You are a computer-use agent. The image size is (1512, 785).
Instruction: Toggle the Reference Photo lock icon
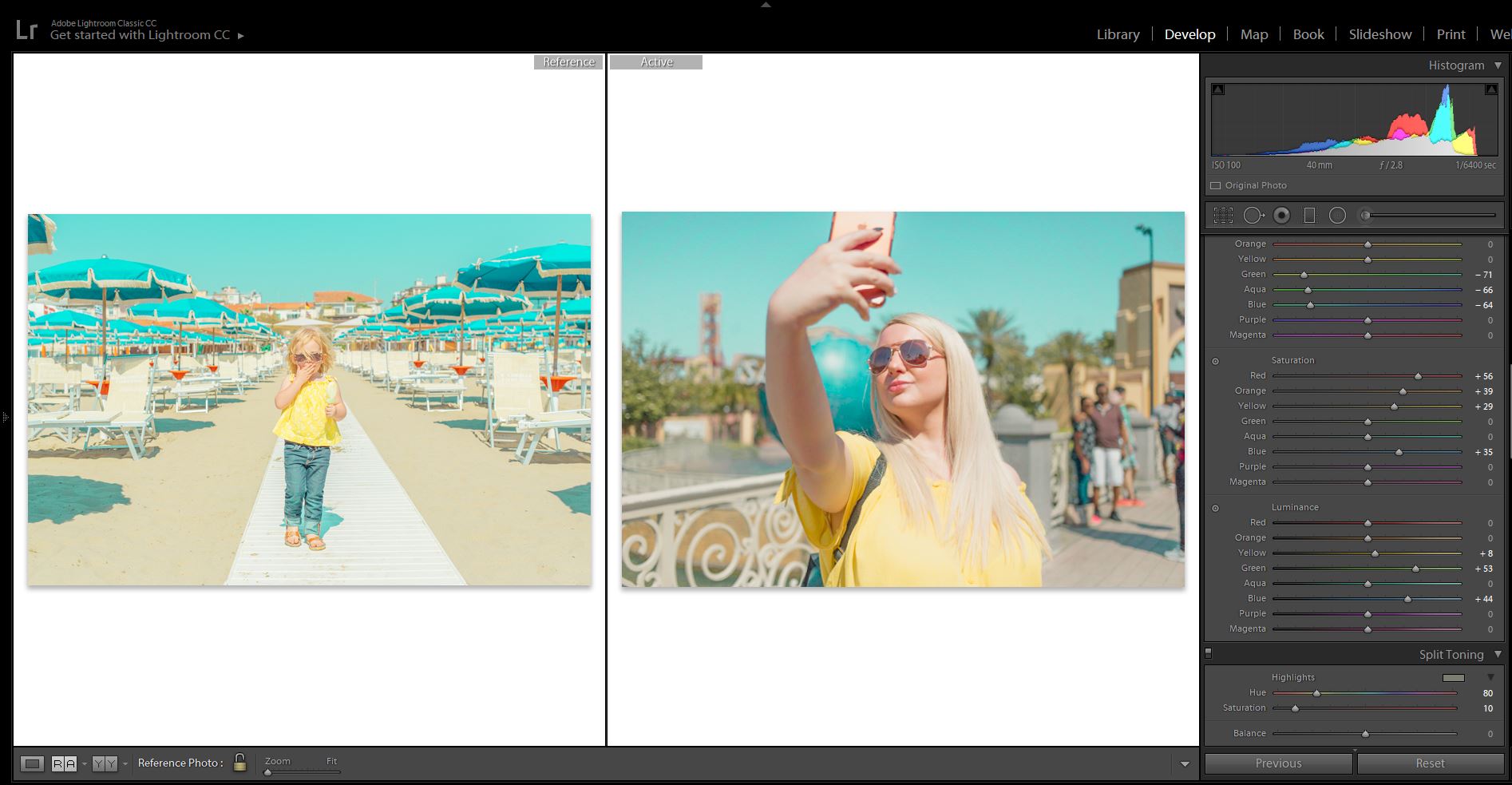coord(239,762)
